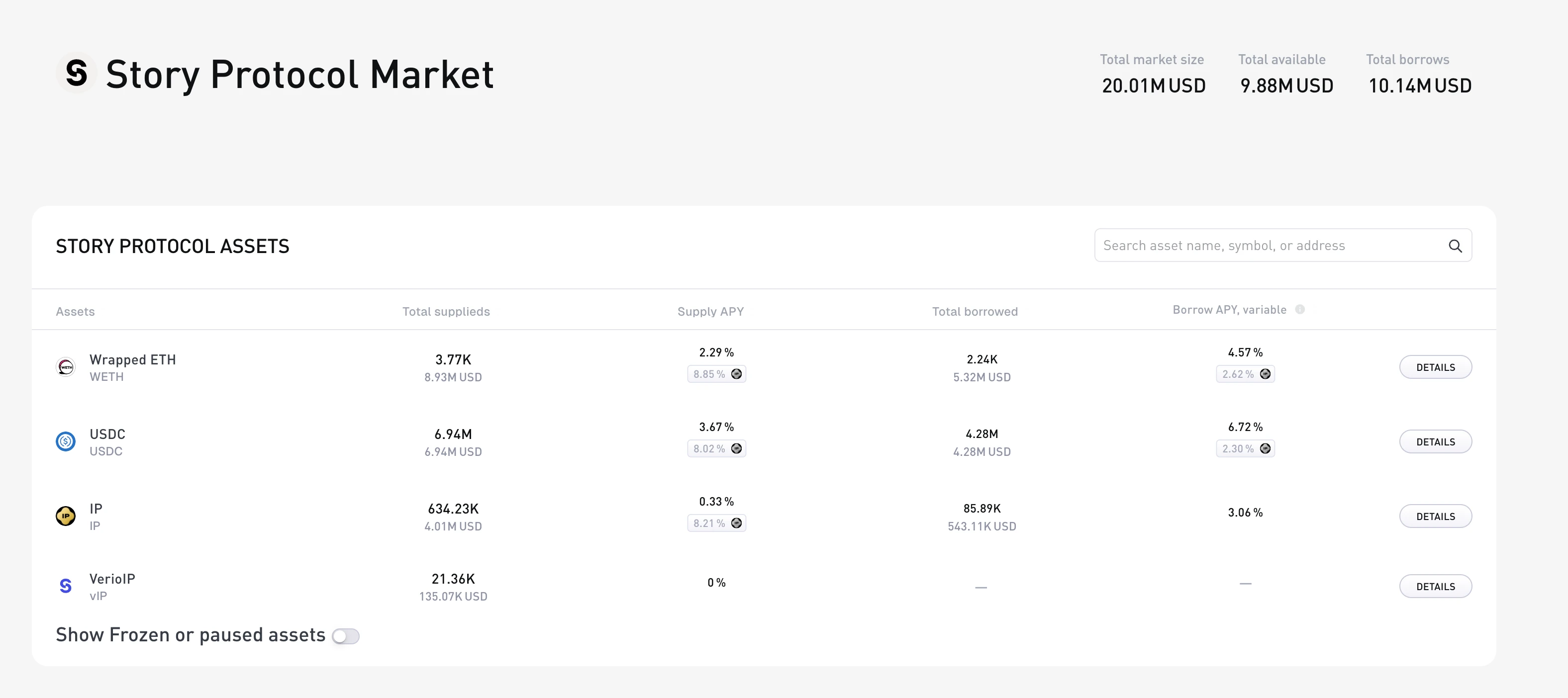
Task: Open DETAILS for USDC
Action: pos(1435,442)
